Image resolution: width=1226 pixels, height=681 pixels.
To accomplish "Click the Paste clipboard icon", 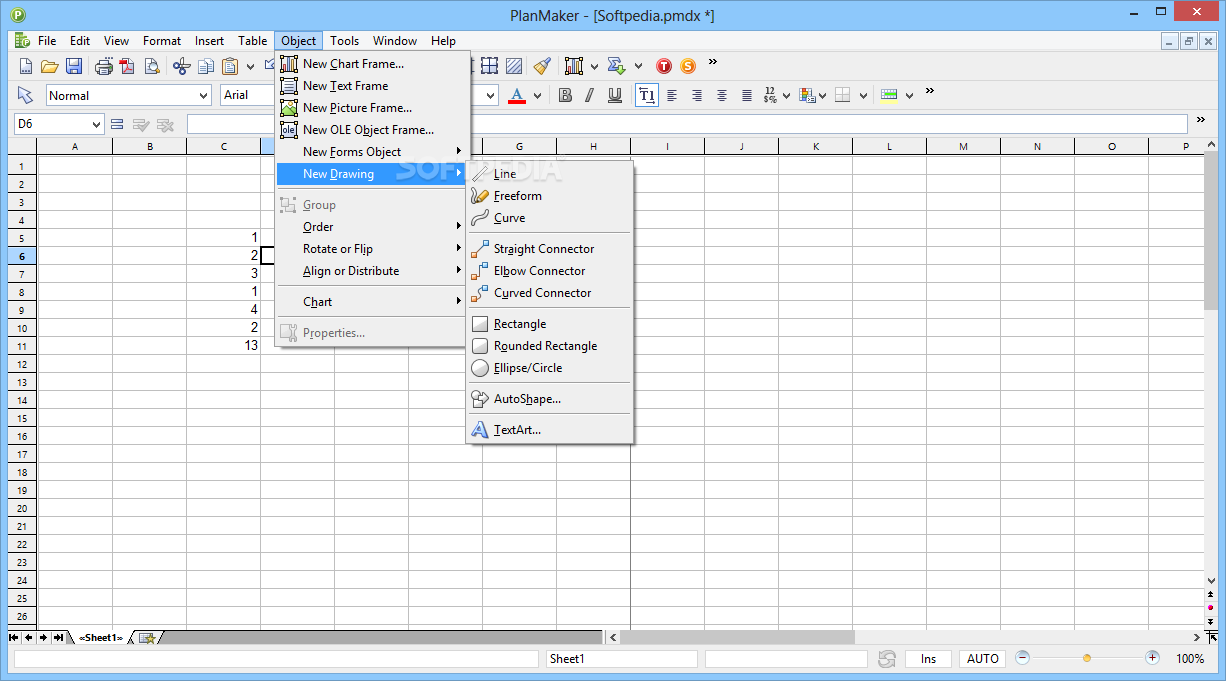I will [230, 66].
